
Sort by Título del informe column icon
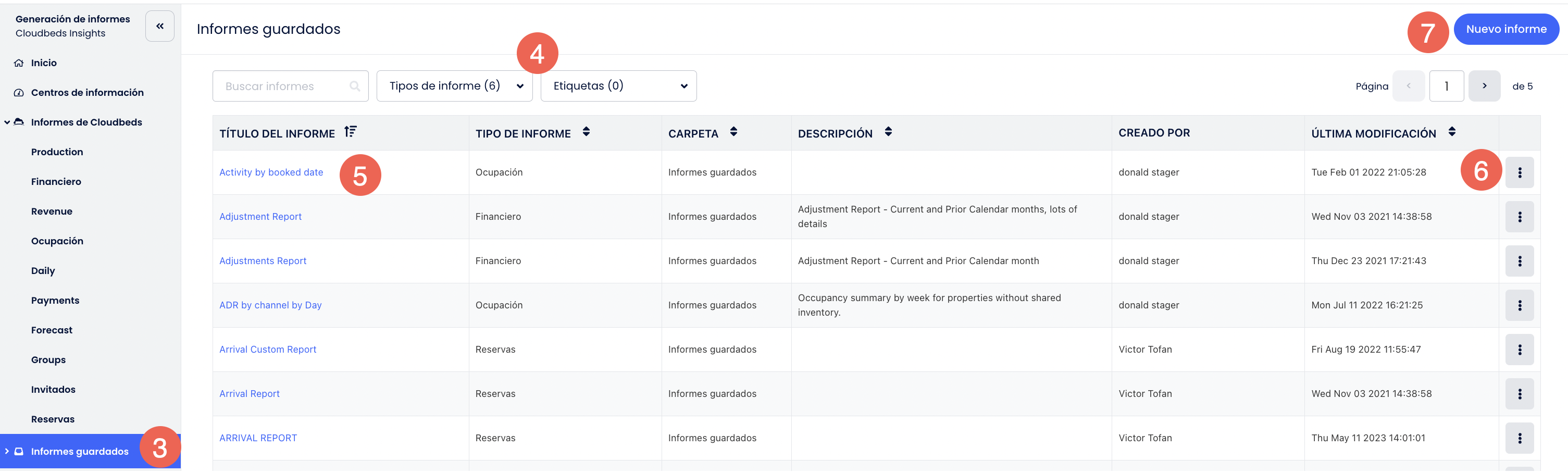click(x=350, y=132)
